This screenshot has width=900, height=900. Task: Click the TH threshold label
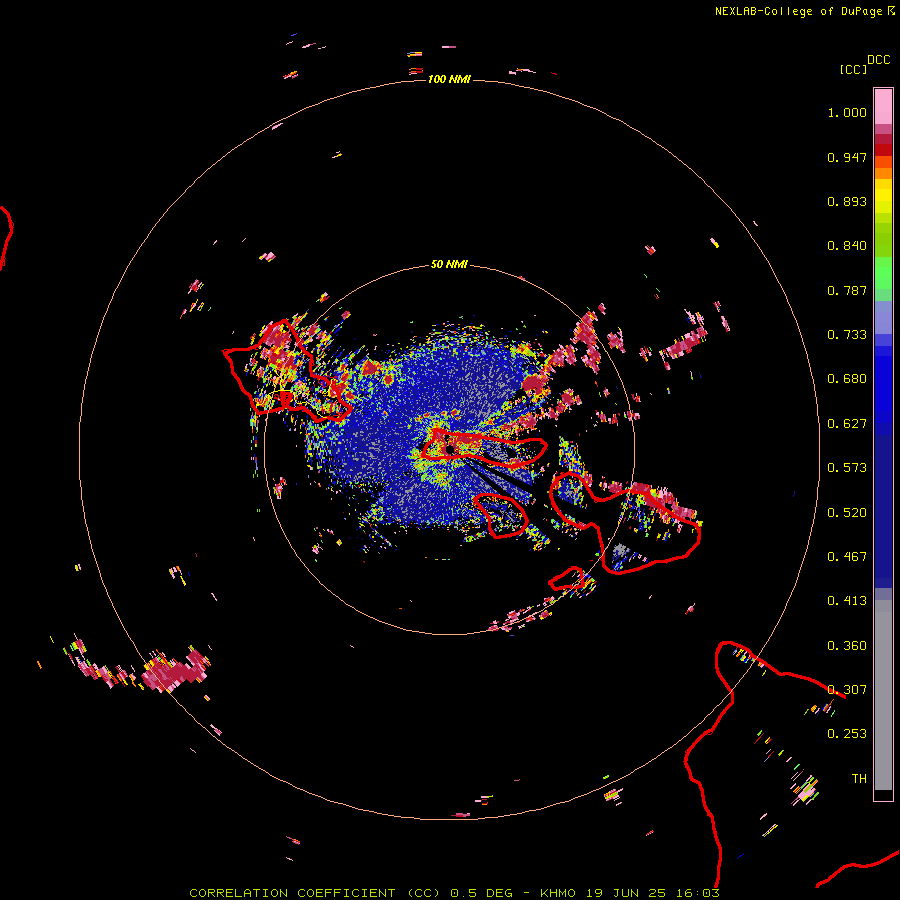[859, 779]
